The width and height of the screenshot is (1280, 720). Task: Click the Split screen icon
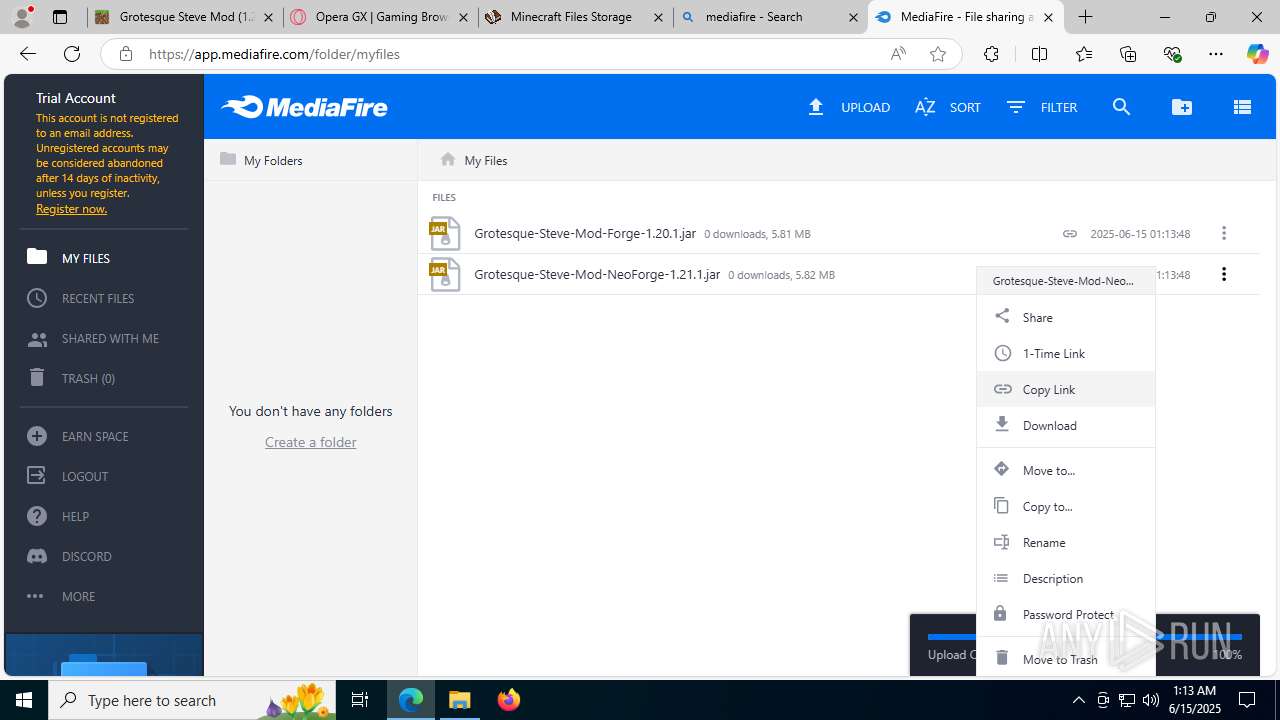pos(1039,54)
